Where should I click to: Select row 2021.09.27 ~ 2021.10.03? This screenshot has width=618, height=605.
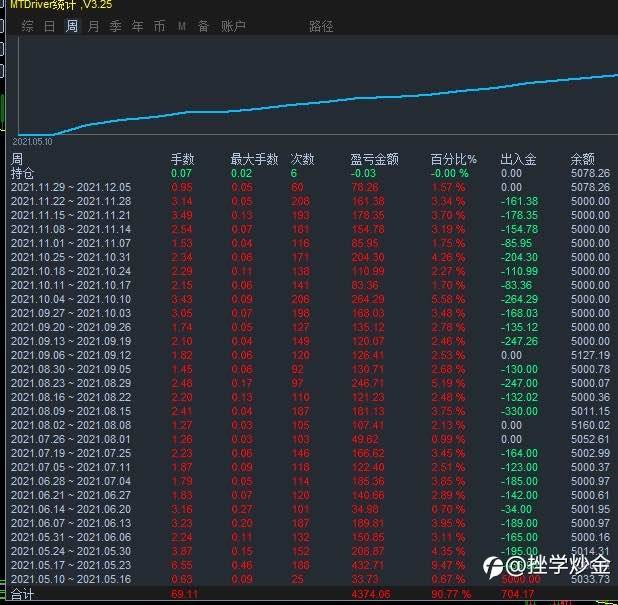pyautogui.click(x=310, y=313)
